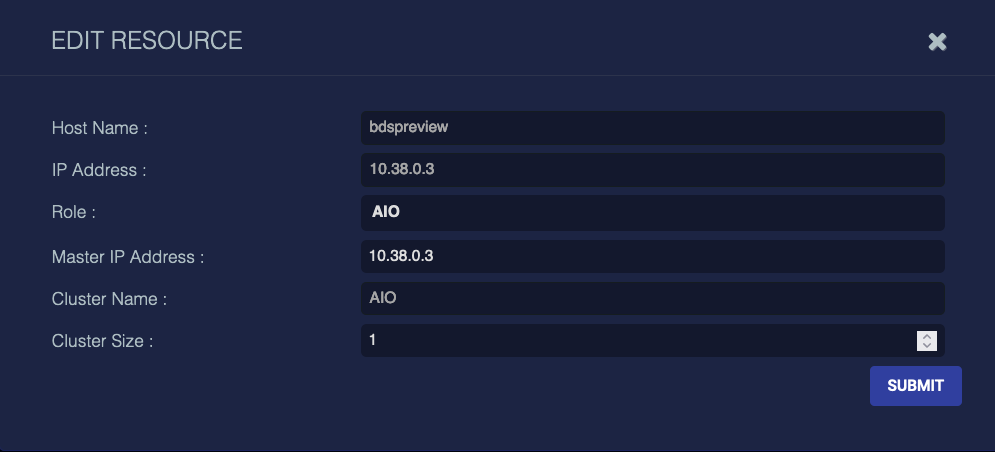Click the "IP Address :" label
The image size is (995, 452).
click(x=99, y=170)
